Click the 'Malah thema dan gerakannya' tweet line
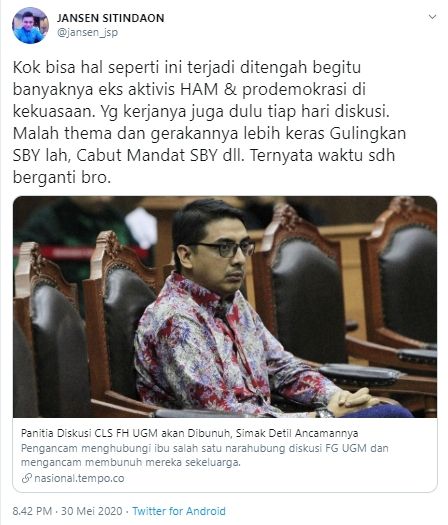Image resolution: width=448 pixels, height=525 pixels. pyautogui.click(x=209, y=133)
